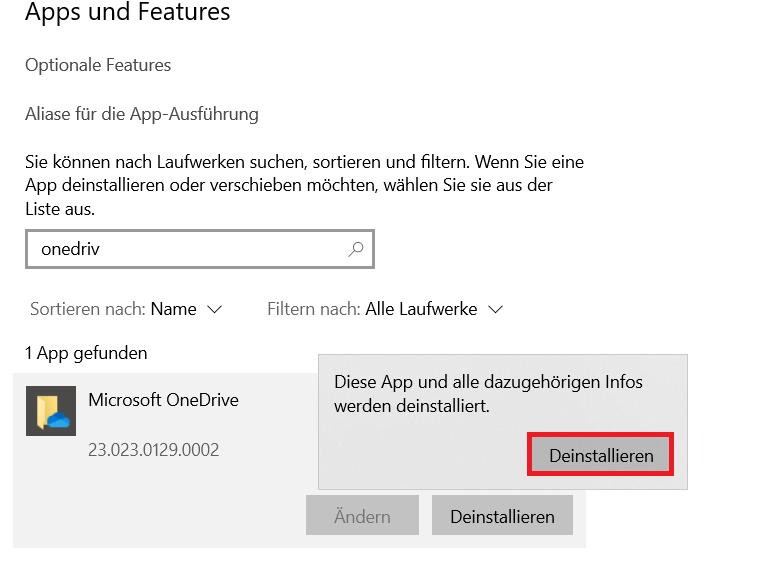Select the Microsoft OneDrive app name

tap(164, 400)
